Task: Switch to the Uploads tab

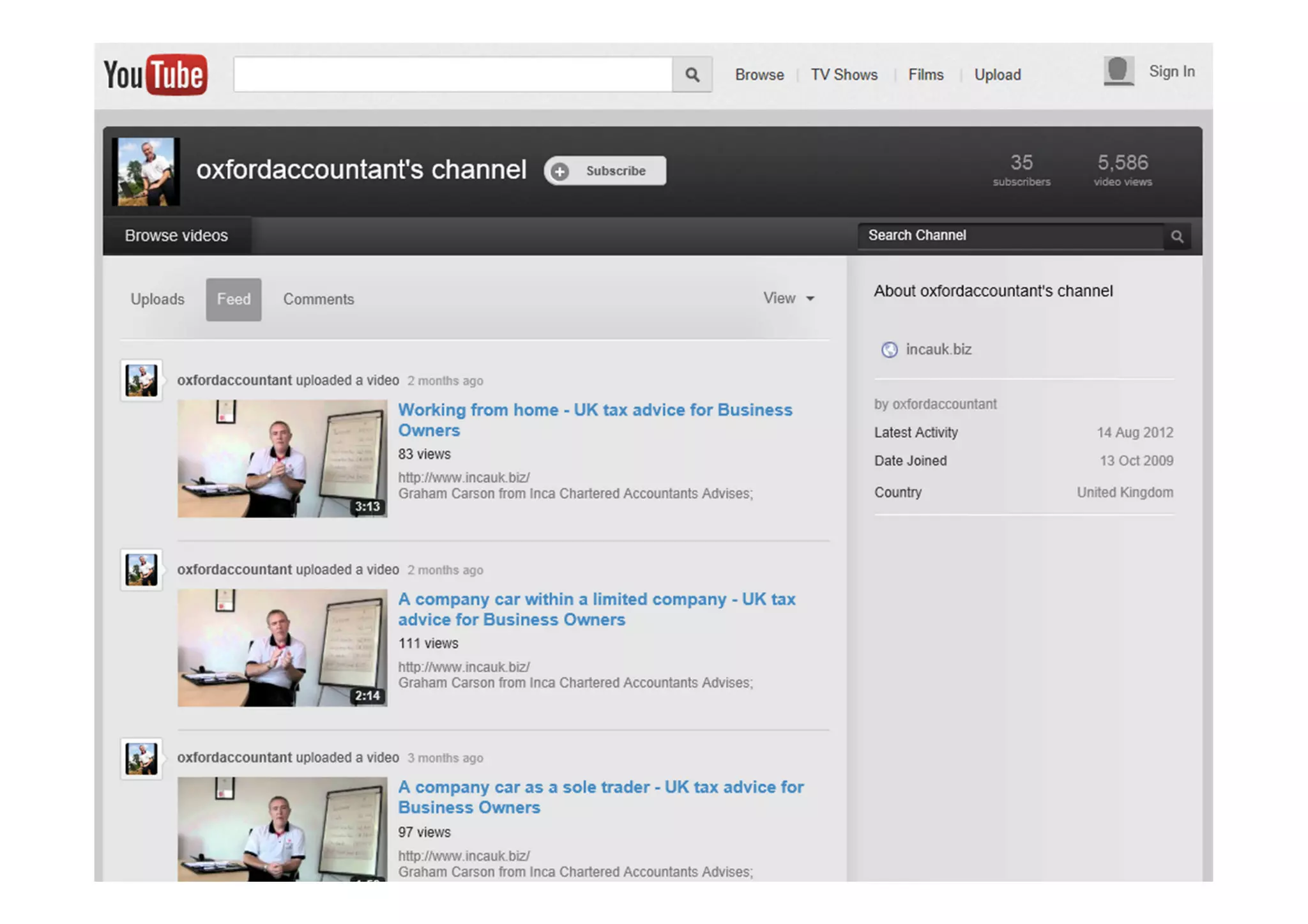Action: tap(157, 299)
